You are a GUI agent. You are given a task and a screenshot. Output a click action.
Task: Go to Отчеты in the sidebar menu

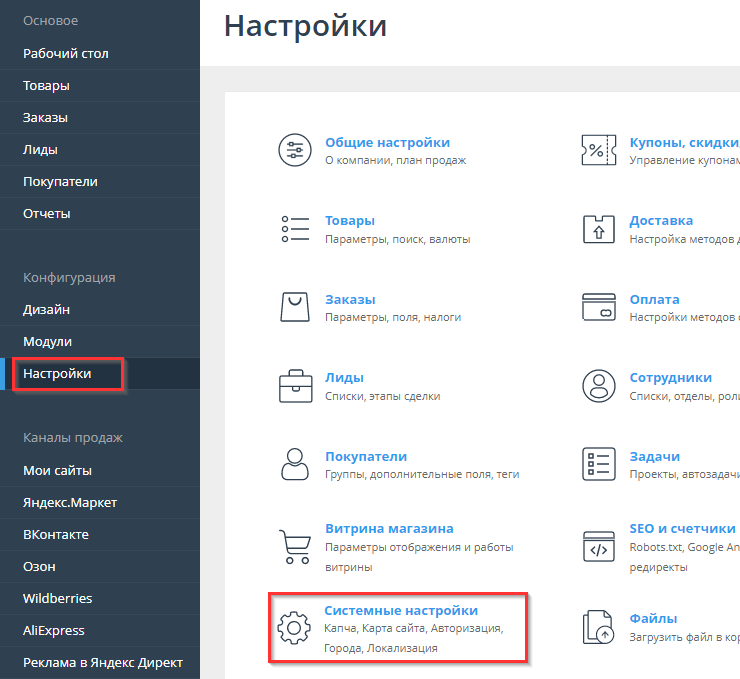[47, 213]
